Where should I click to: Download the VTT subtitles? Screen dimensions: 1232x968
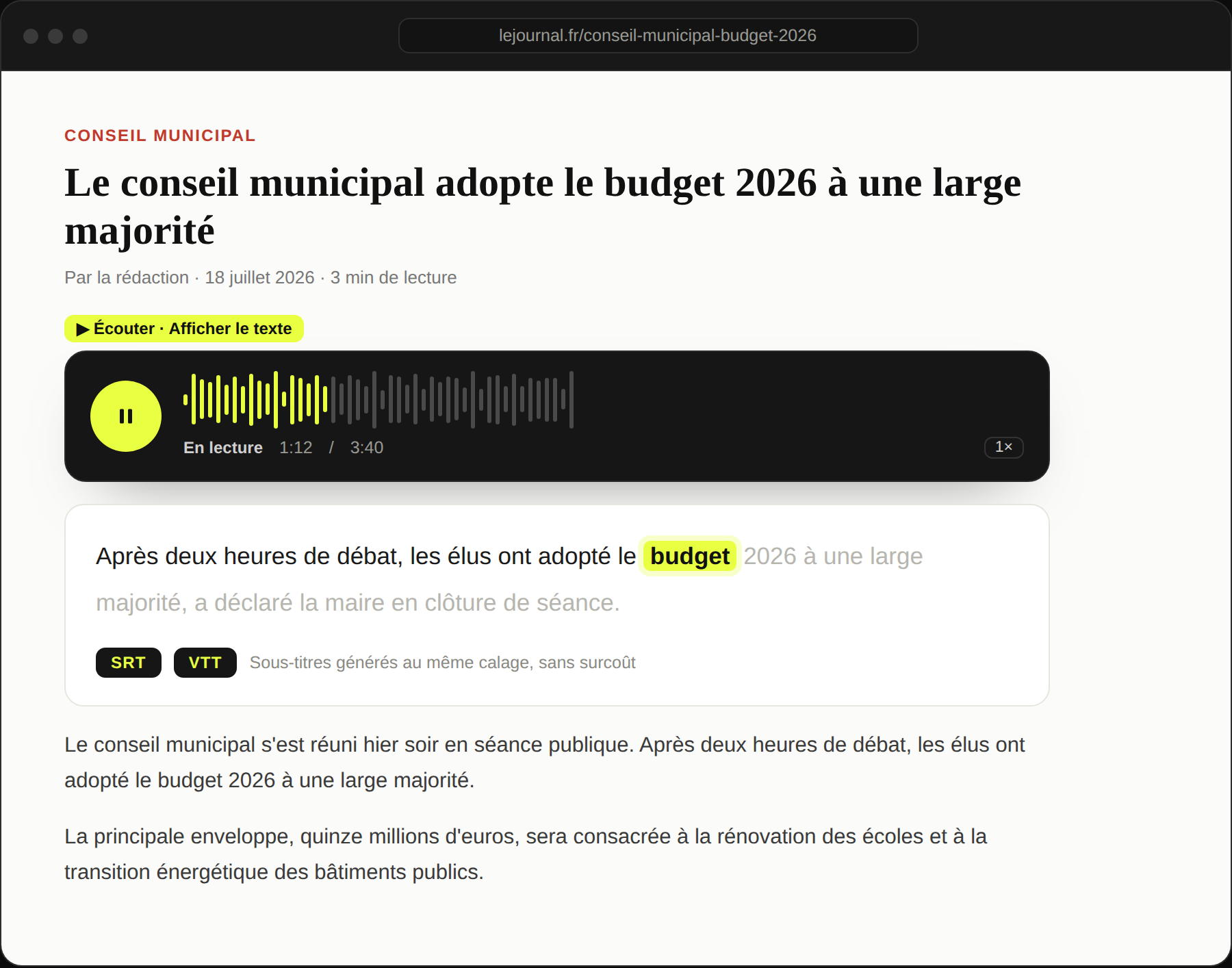coord(205,663)
